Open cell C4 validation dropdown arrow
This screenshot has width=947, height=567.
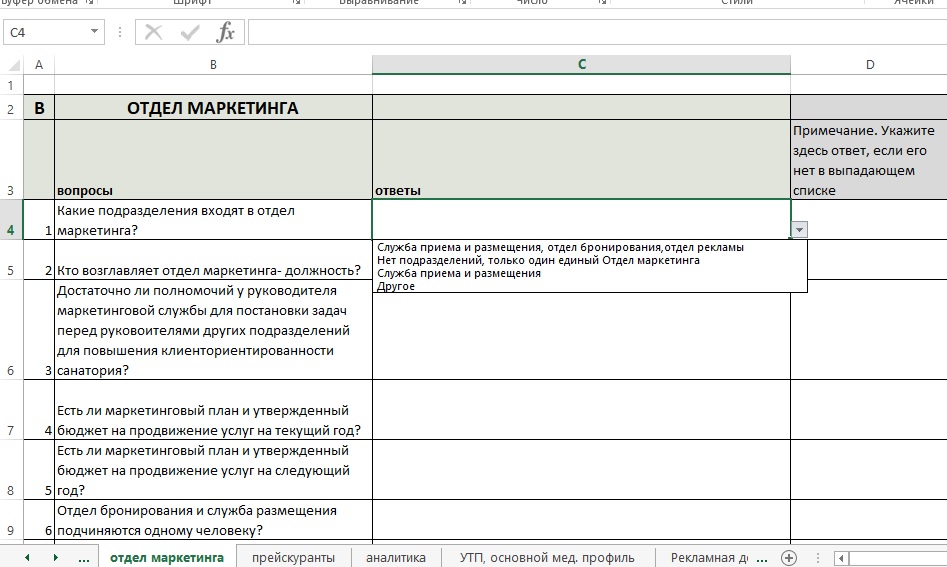click(799, 229)
